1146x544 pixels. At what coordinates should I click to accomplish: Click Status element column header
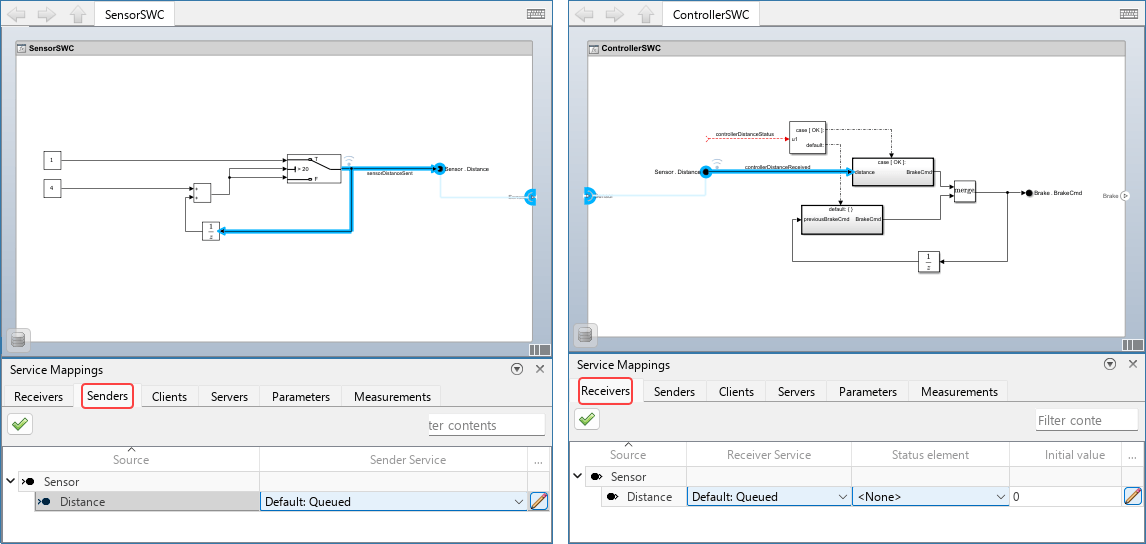pyautogui.click(x=930, y=455)
